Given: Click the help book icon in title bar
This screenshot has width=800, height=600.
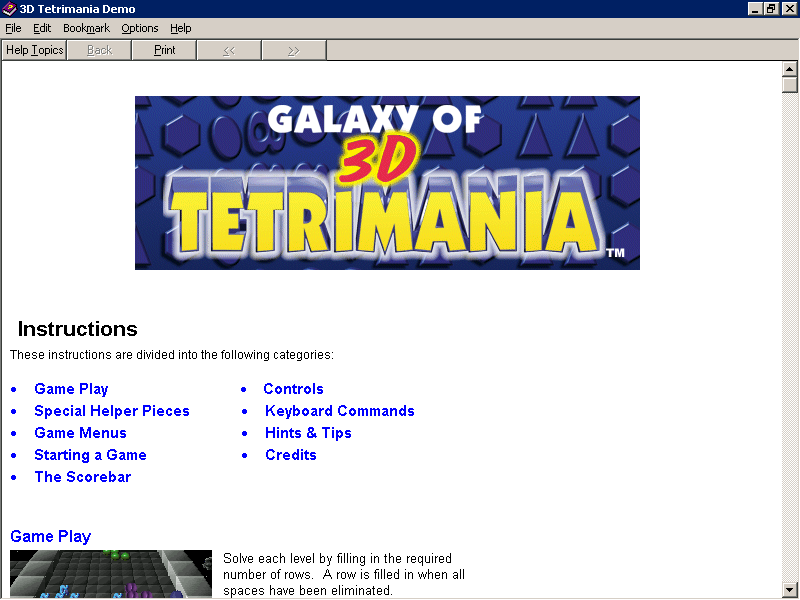Looking at the screenshot, I should pyautogui.click(x=9, y=9).
